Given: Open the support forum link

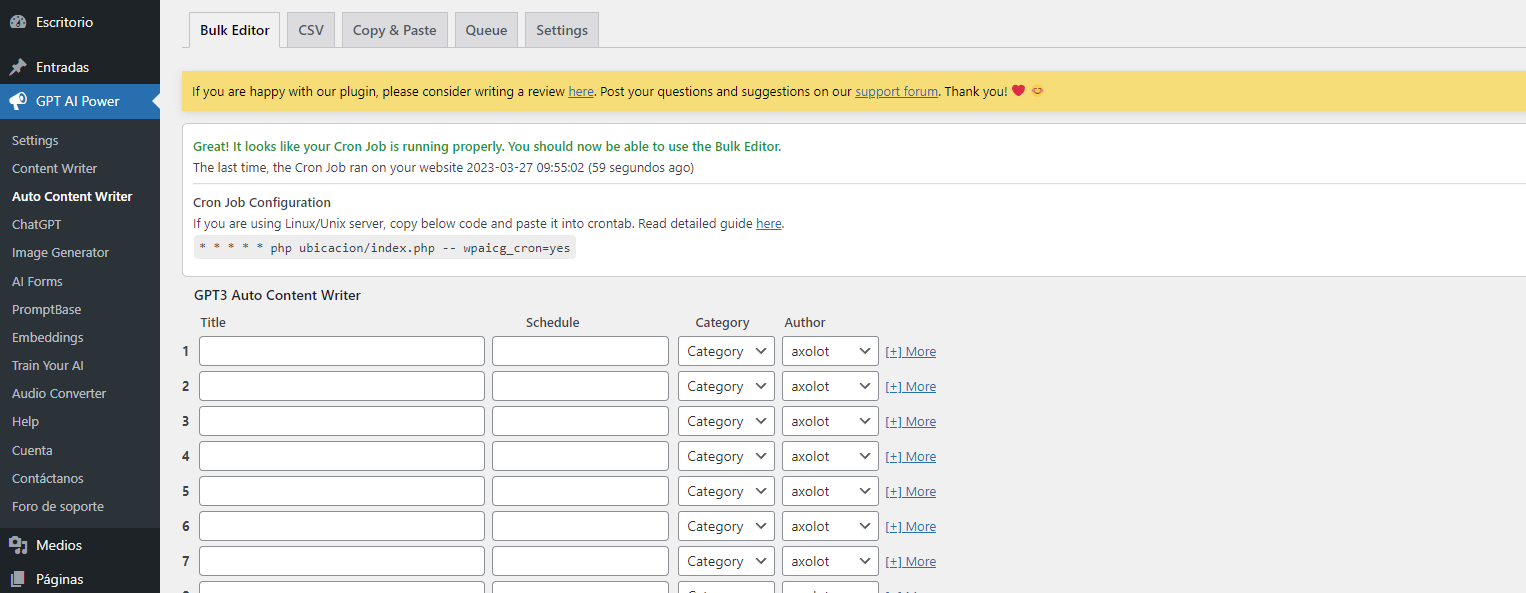Looking at the screenshot, I should click(897, 91).
